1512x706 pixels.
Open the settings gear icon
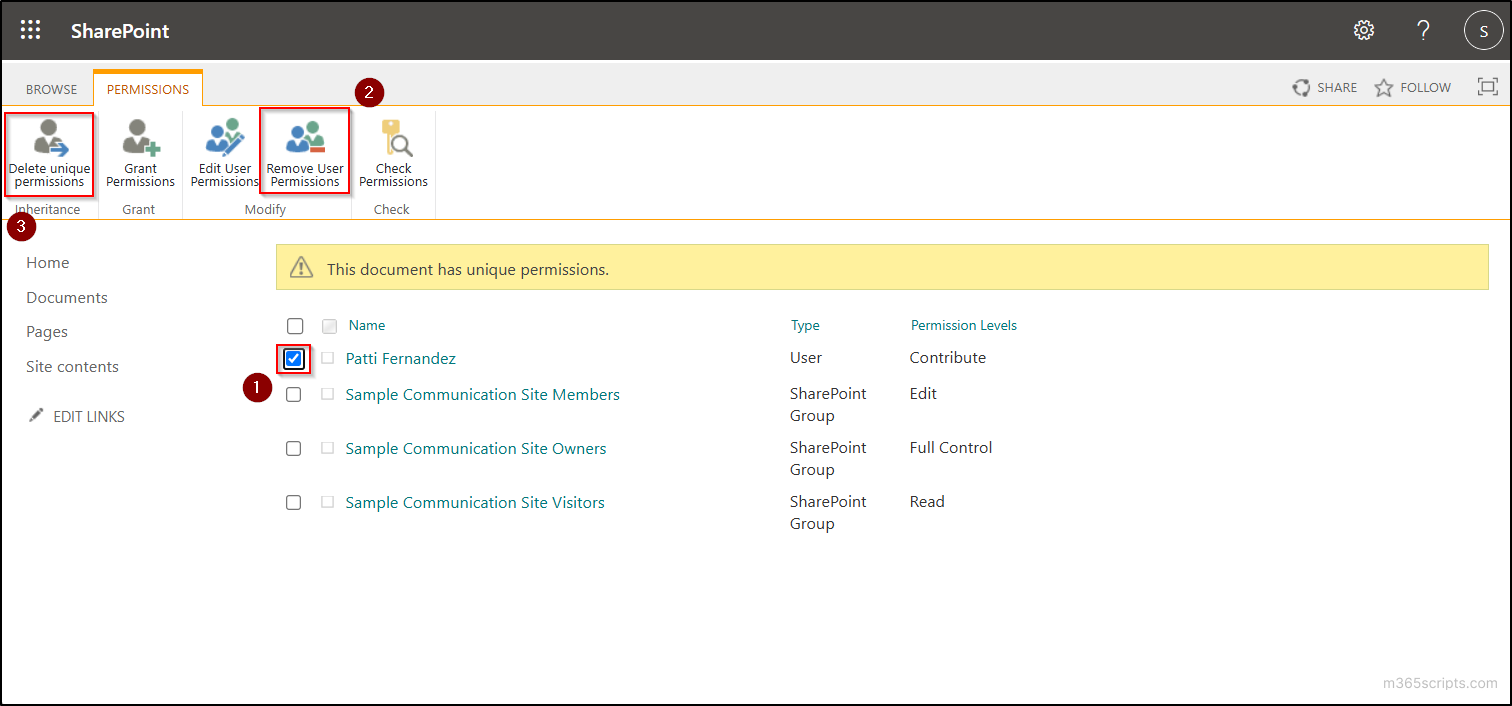point(1364,30)
